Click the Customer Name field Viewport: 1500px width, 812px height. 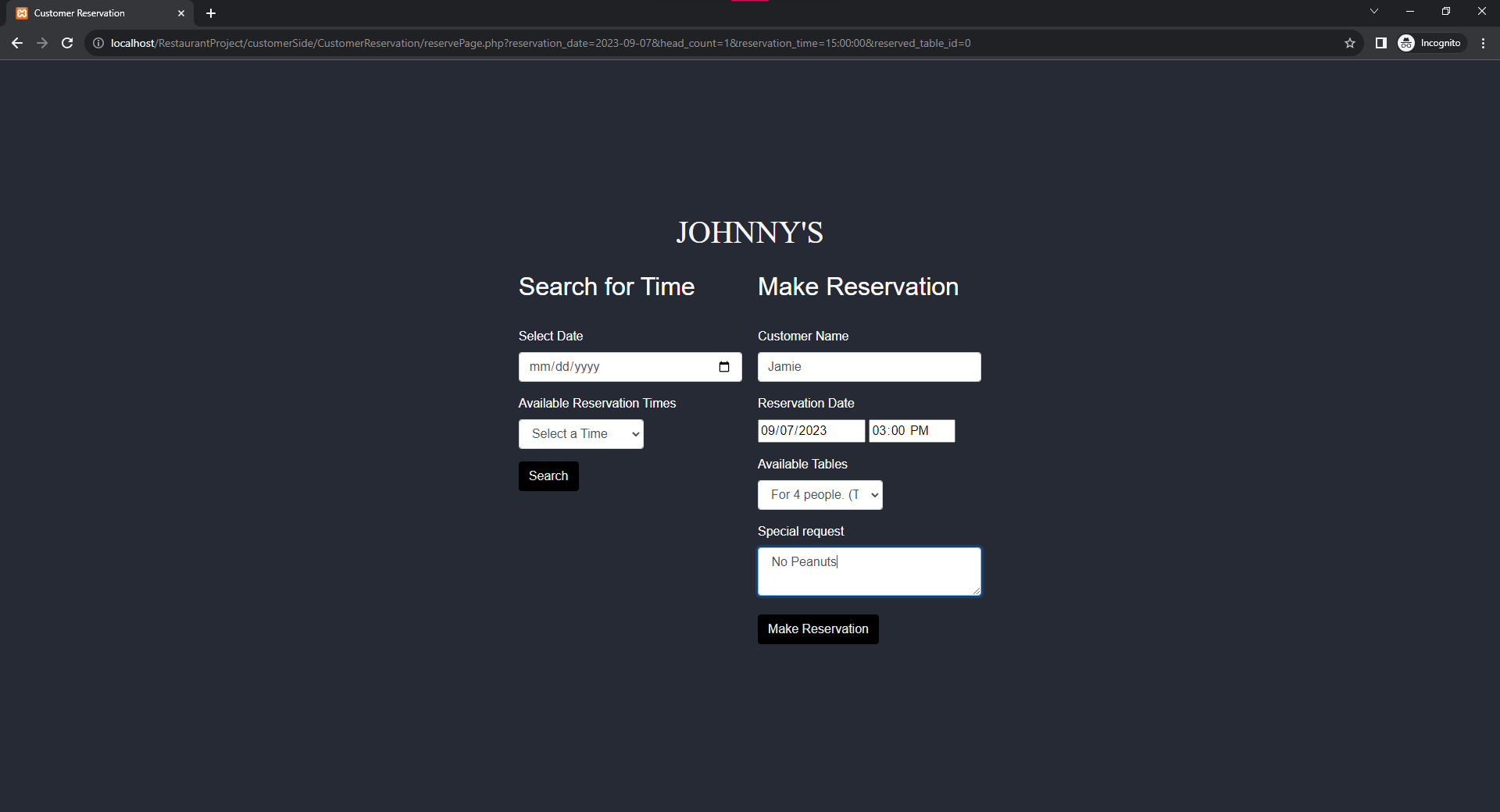tap(869, 367)
